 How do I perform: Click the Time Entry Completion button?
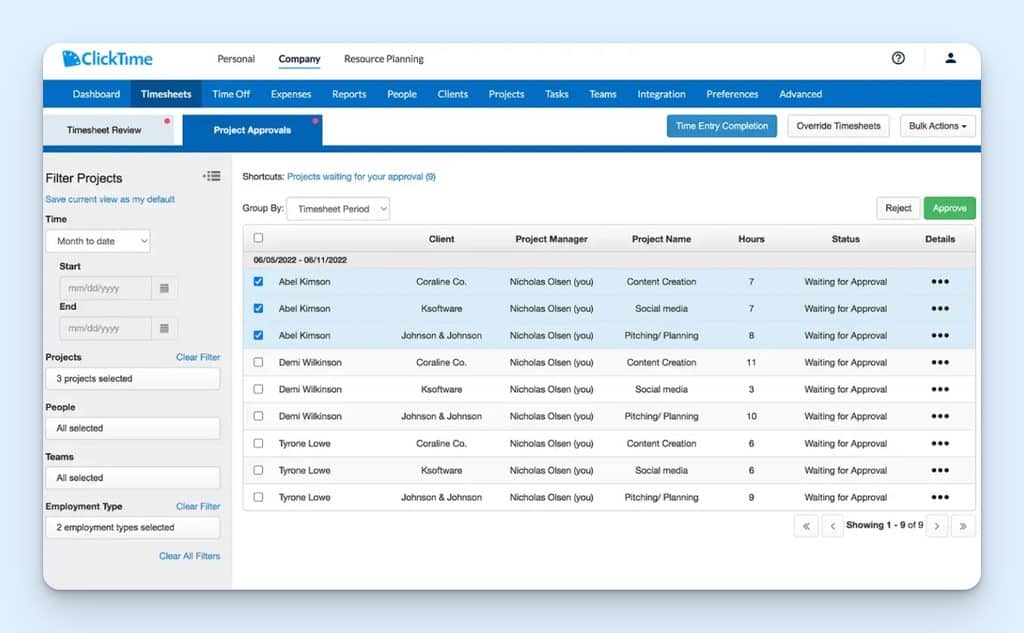click(722, 126)
